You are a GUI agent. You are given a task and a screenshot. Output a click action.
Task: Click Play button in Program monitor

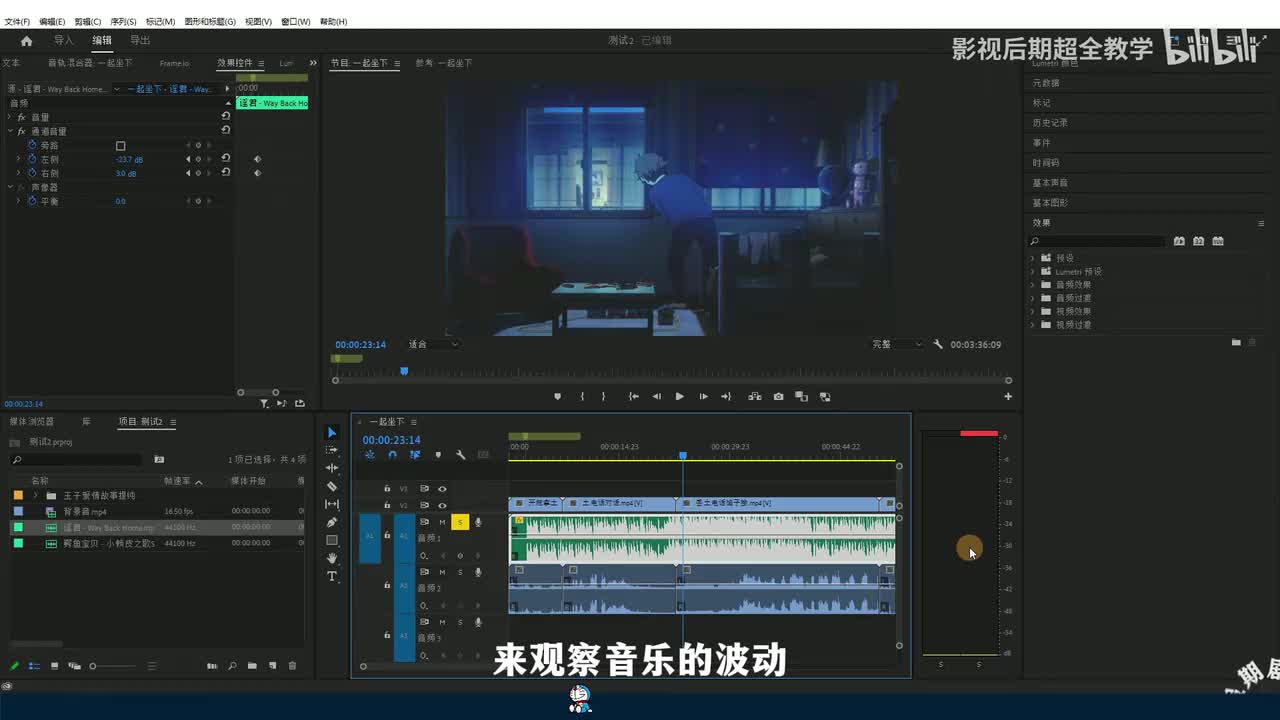[x=679, y=396]
